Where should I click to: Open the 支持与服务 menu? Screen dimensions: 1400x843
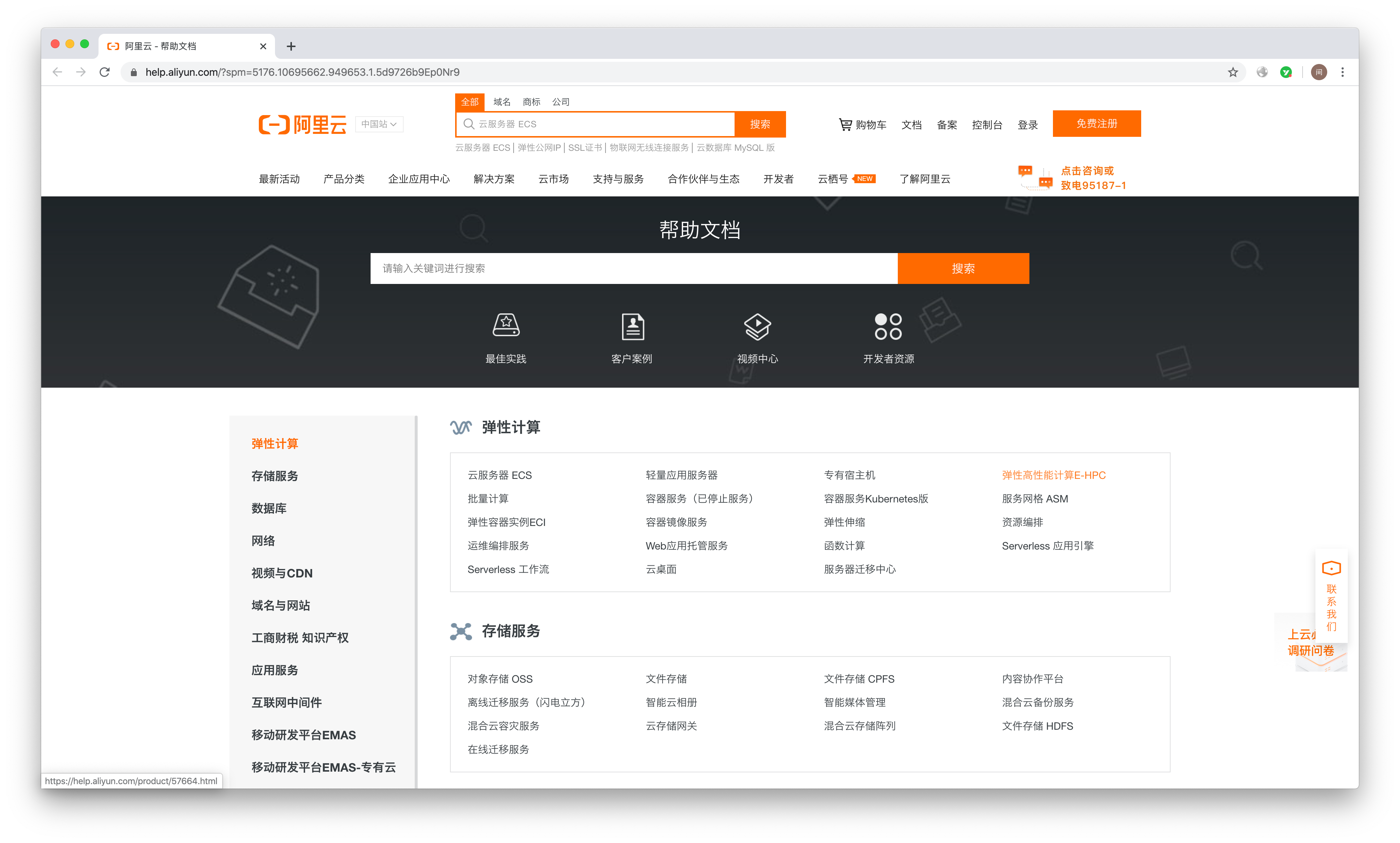[618, 179]
